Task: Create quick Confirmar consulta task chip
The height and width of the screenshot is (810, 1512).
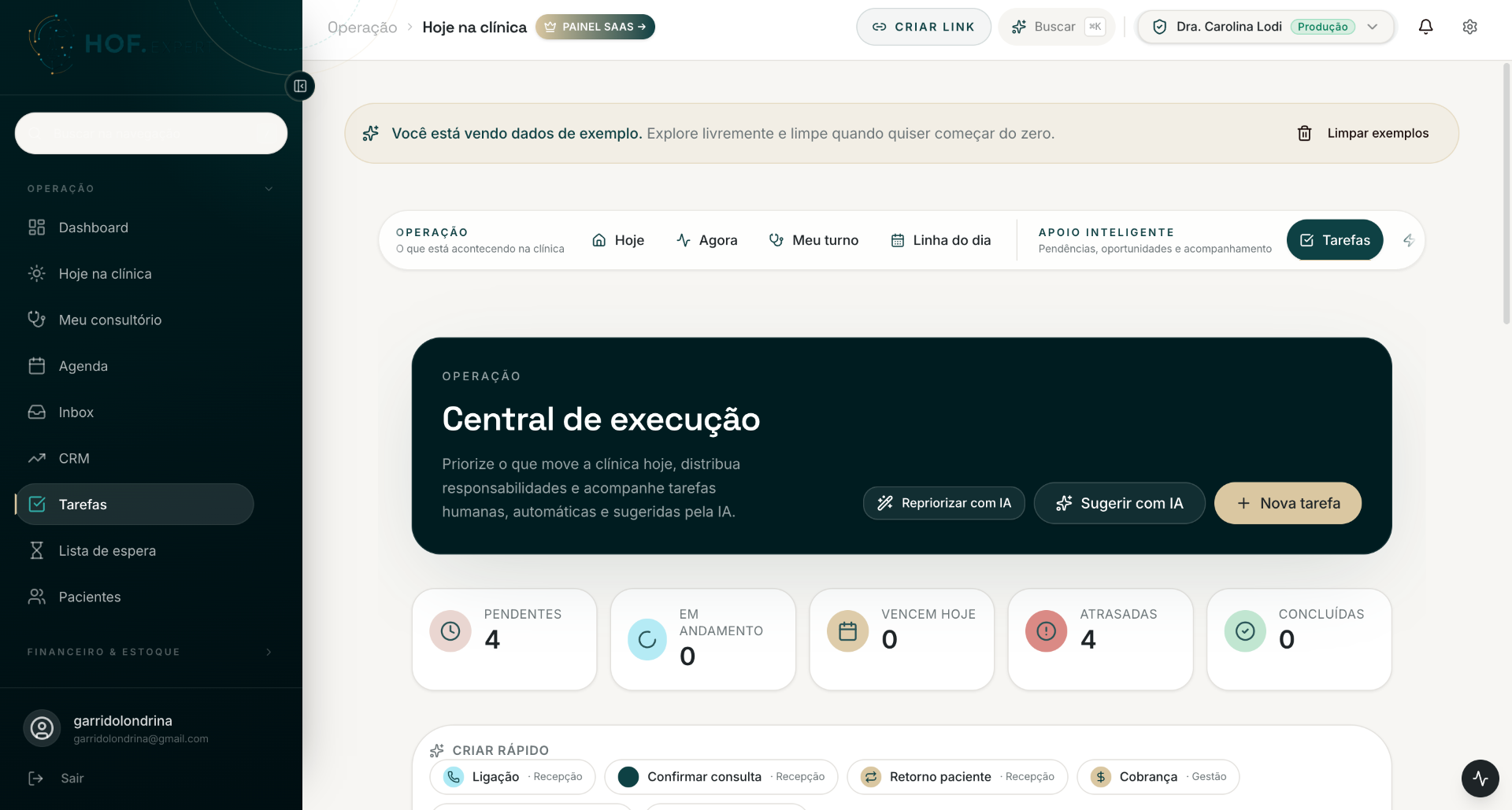Action: pyautogui.click(x=721, y=777)
